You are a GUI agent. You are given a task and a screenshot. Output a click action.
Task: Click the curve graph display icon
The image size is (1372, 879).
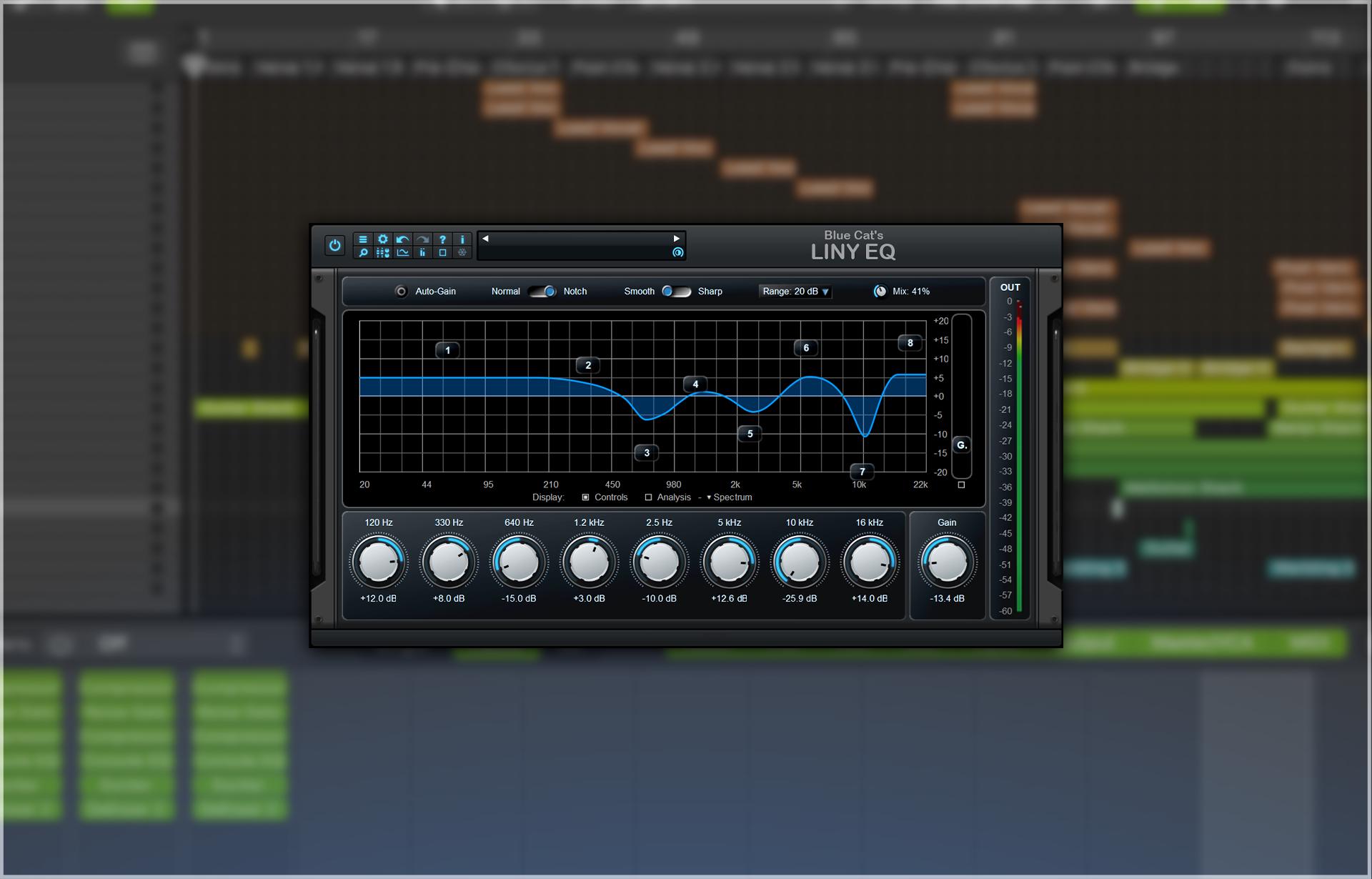tap(403, 252)
